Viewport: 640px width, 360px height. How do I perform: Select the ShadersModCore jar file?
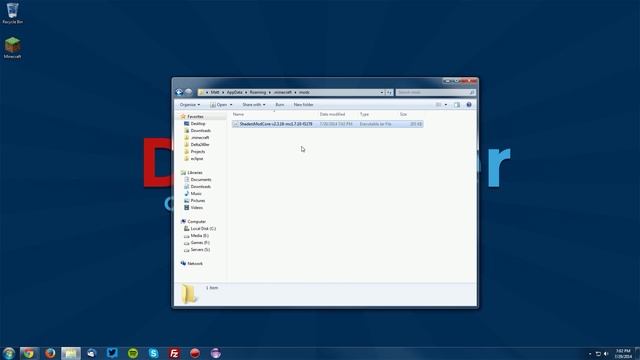[x=327, y=124]
